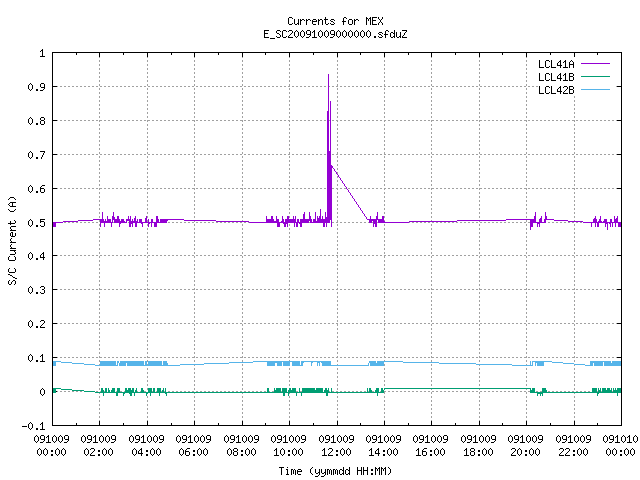Click the green LCL41B legend line sample
640x480 pixels.
[x=595, y=76]
